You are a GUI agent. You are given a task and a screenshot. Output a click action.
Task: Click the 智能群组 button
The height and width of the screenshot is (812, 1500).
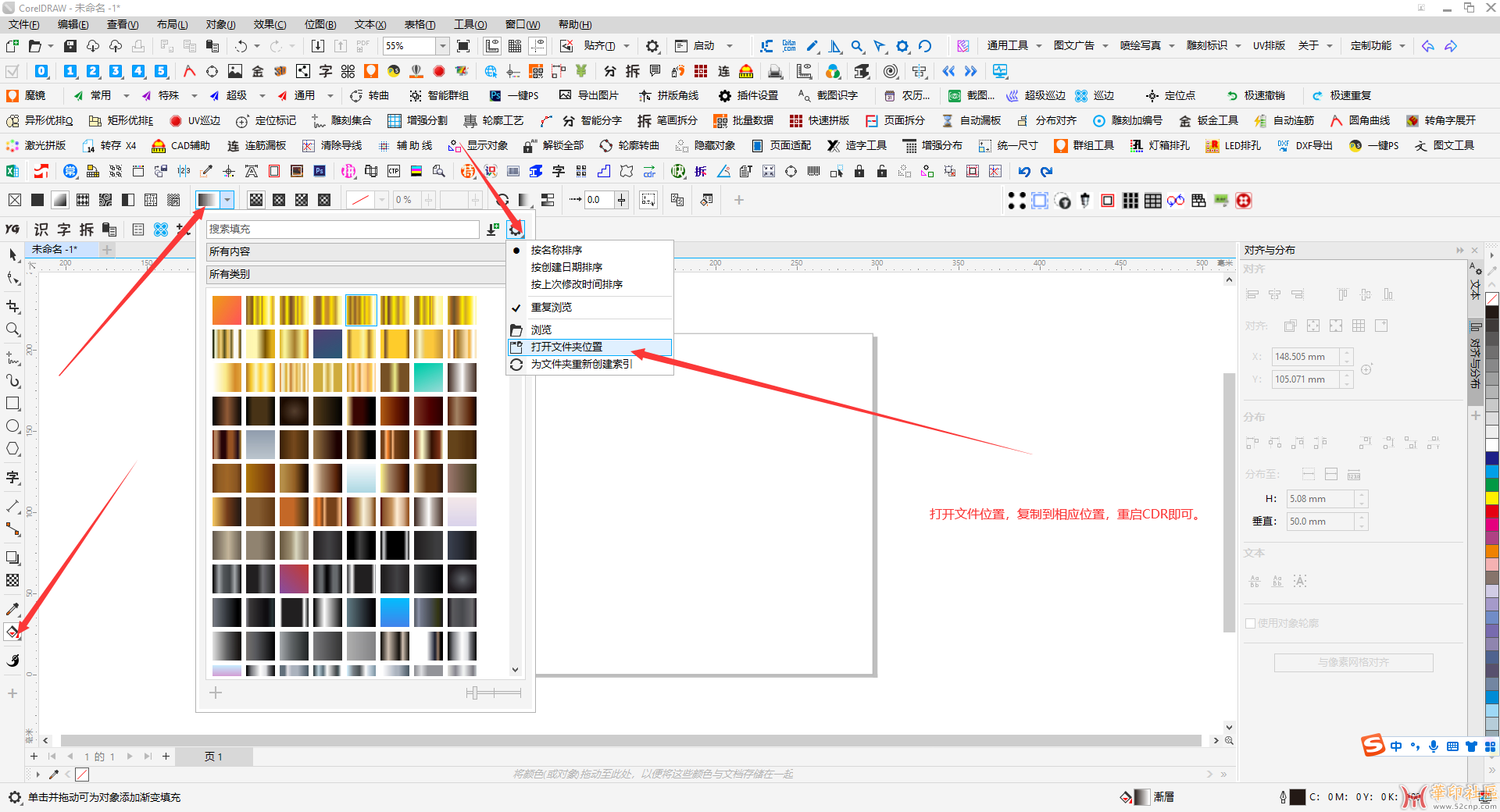pyautogui.click(x=439, y=95)
